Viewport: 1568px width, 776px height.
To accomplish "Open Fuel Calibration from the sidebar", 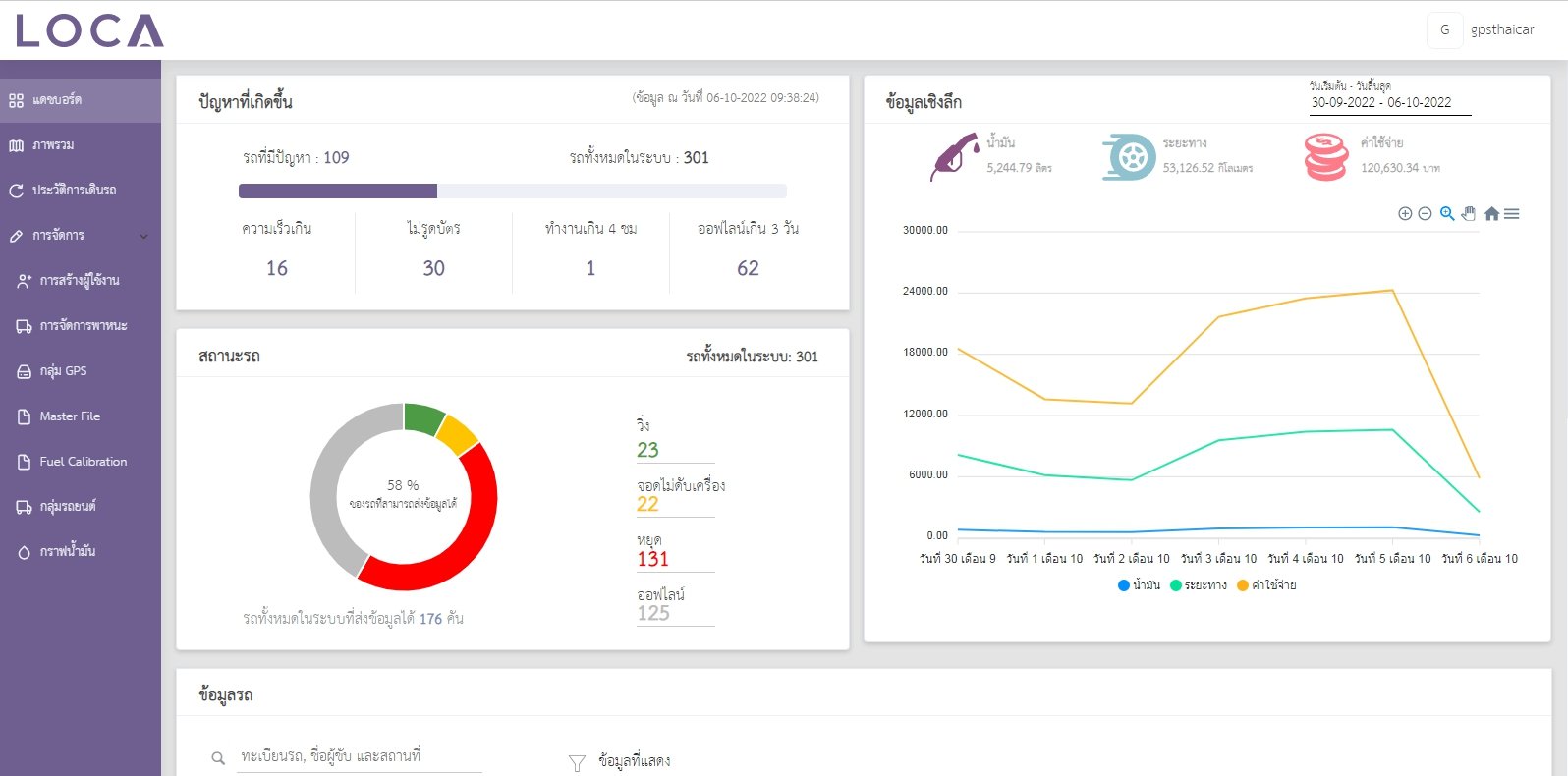I will (x=83, y=462).
